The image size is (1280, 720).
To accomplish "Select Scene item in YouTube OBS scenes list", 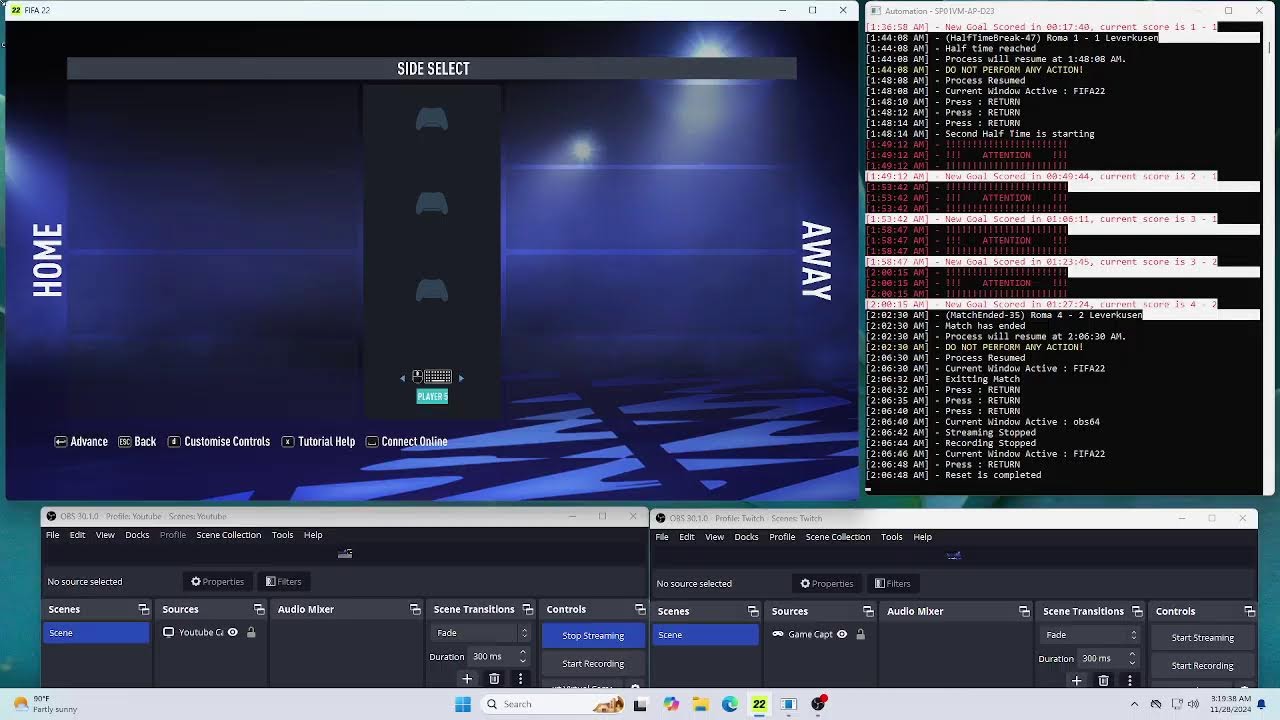I will coord(96,632).
